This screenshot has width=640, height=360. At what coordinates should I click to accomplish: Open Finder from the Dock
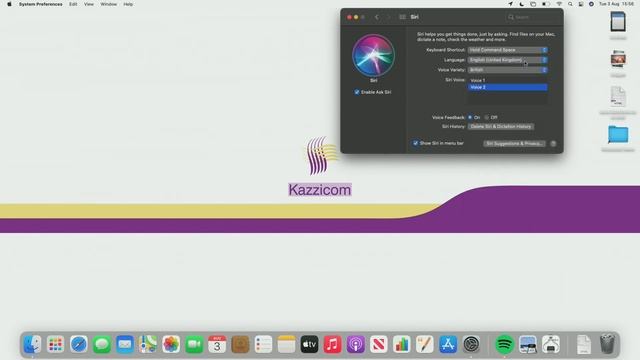pyautogui.click(x=32, y=344)
